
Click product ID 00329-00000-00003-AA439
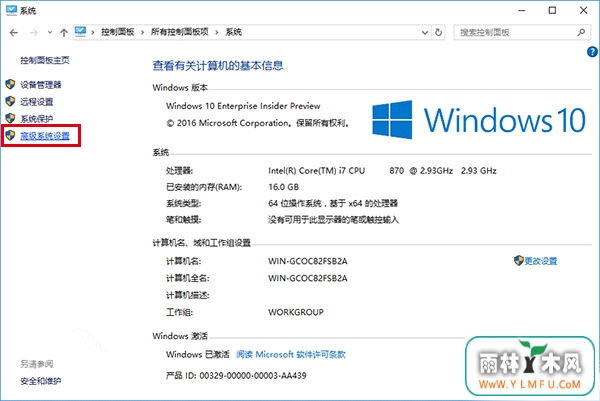point(253,376)
